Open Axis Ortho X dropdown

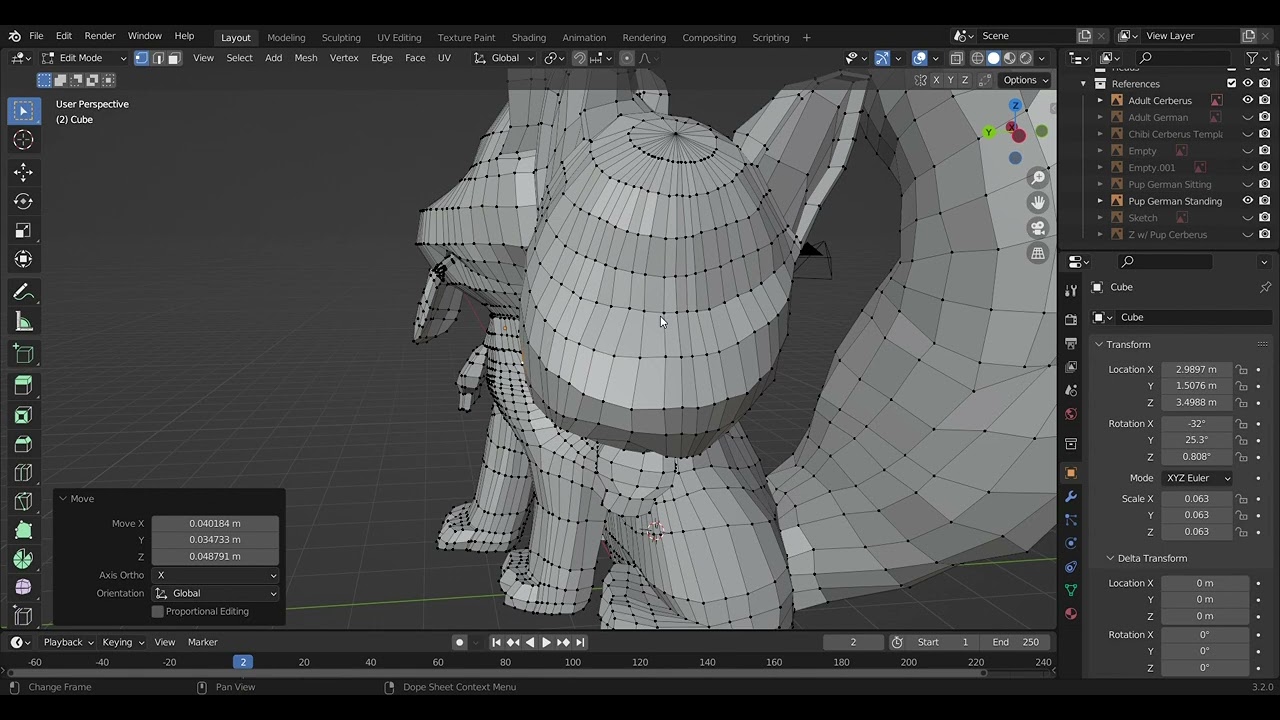(215, 575)
